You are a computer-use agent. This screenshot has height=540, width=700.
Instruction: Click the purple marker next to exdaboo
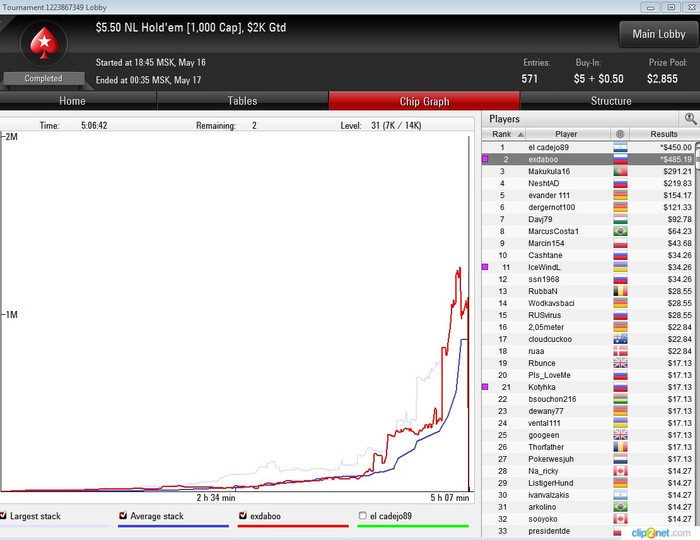point(485,159)
